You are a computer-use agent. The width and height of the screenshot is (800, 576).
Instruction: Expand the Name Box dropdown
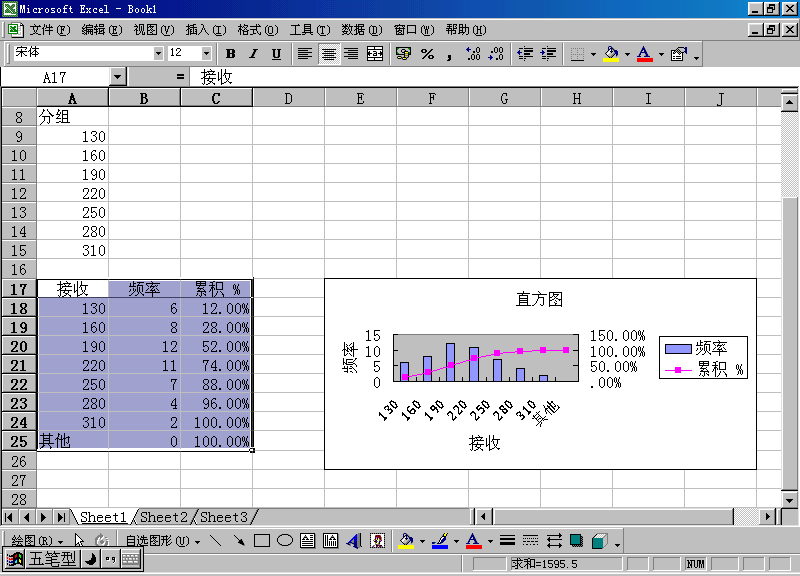pos(118,77)
